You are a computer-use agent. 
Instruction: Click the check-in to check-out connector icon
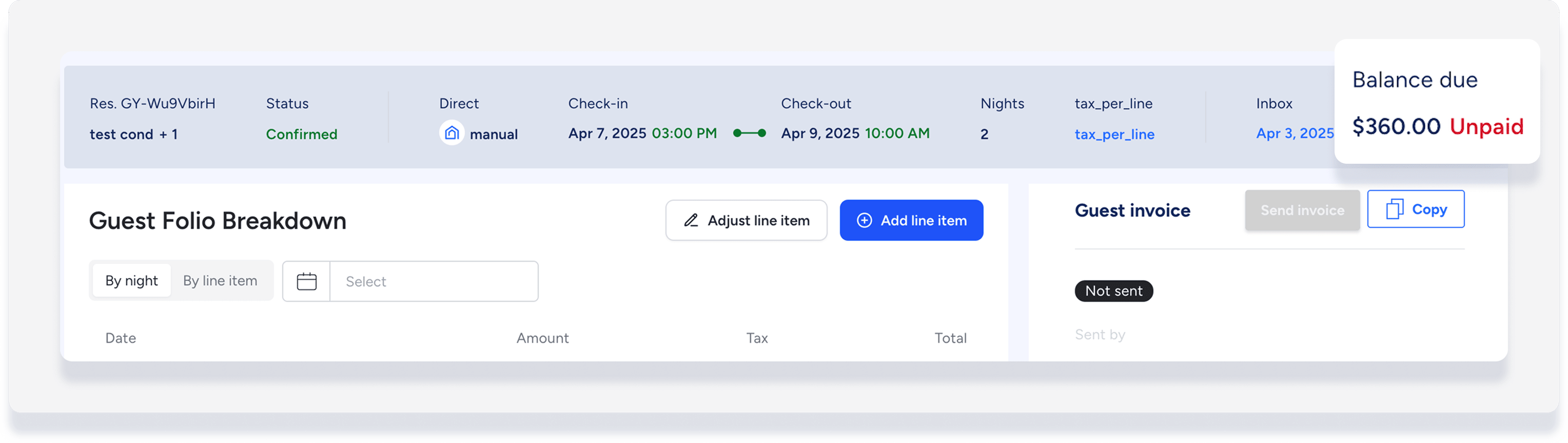coord(749,133)
